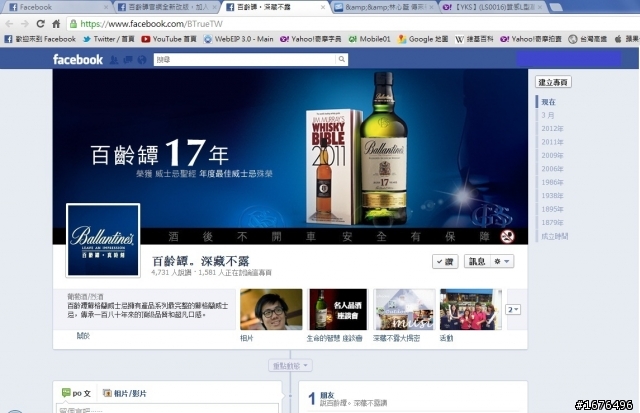Open the Yahoo auction bookmark
This screenshot has width=640, height=413.
tap(531, 39)
